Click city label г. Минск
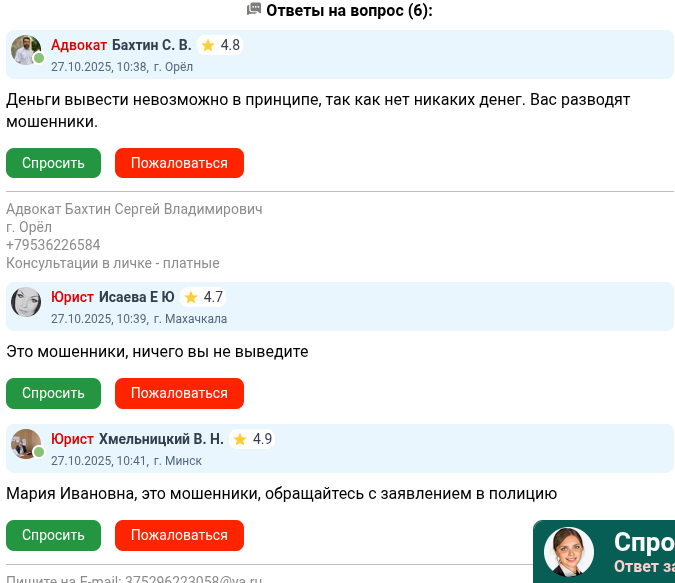The width and height of the screenshot is (675, 583). click(177, 461)
